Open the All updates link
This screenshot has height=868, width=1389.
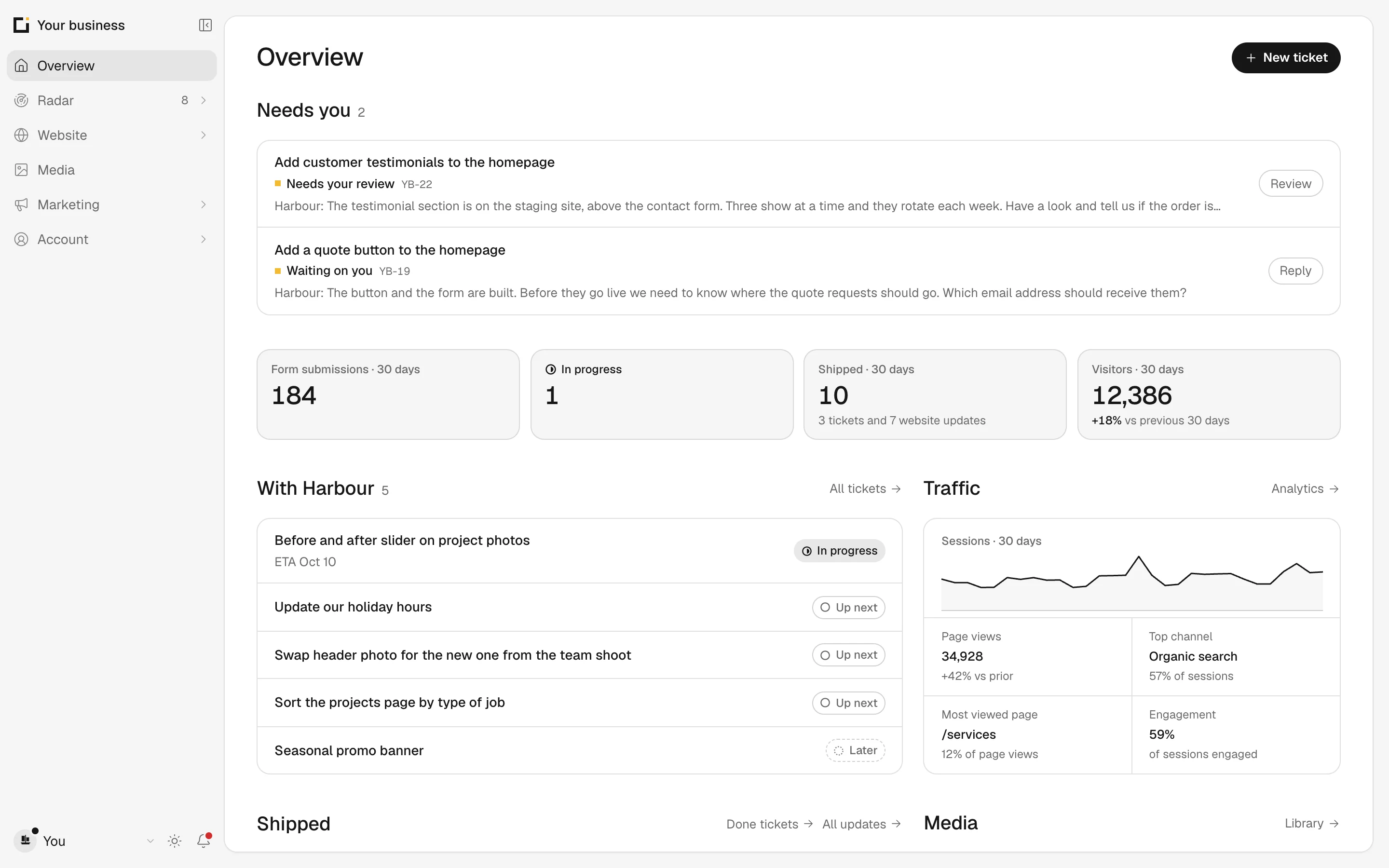pyautogui.click(x=861, y=825)
